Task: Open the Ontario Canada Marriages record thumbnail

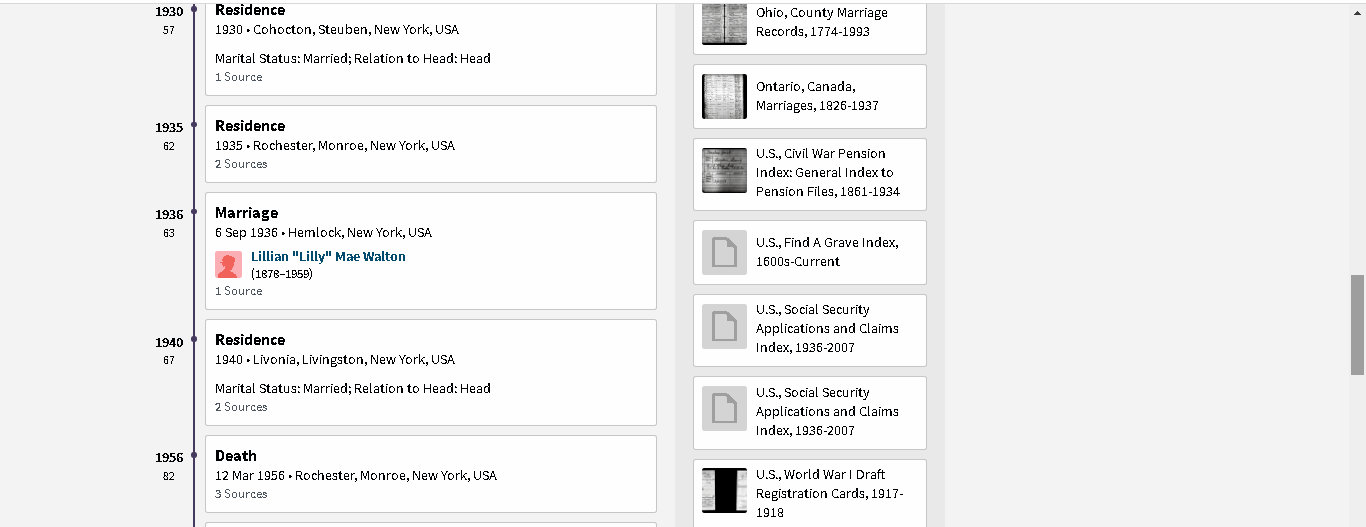Action: coord(724,96)
